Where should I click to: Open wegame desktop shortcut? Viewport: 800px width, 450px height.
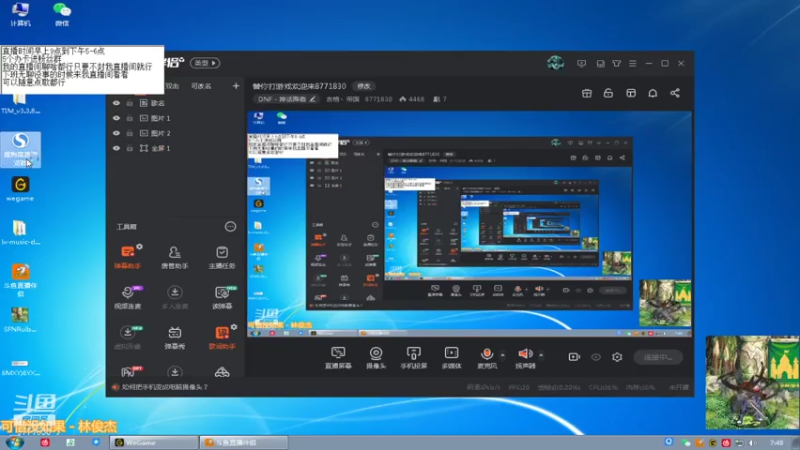tap(20, 189)
